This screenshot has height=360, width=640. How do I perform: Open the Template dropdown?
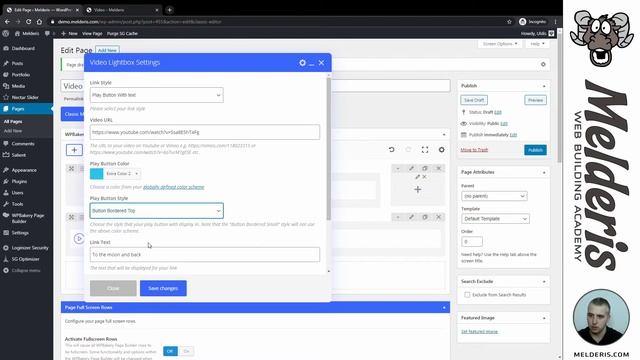click(496, 219)
